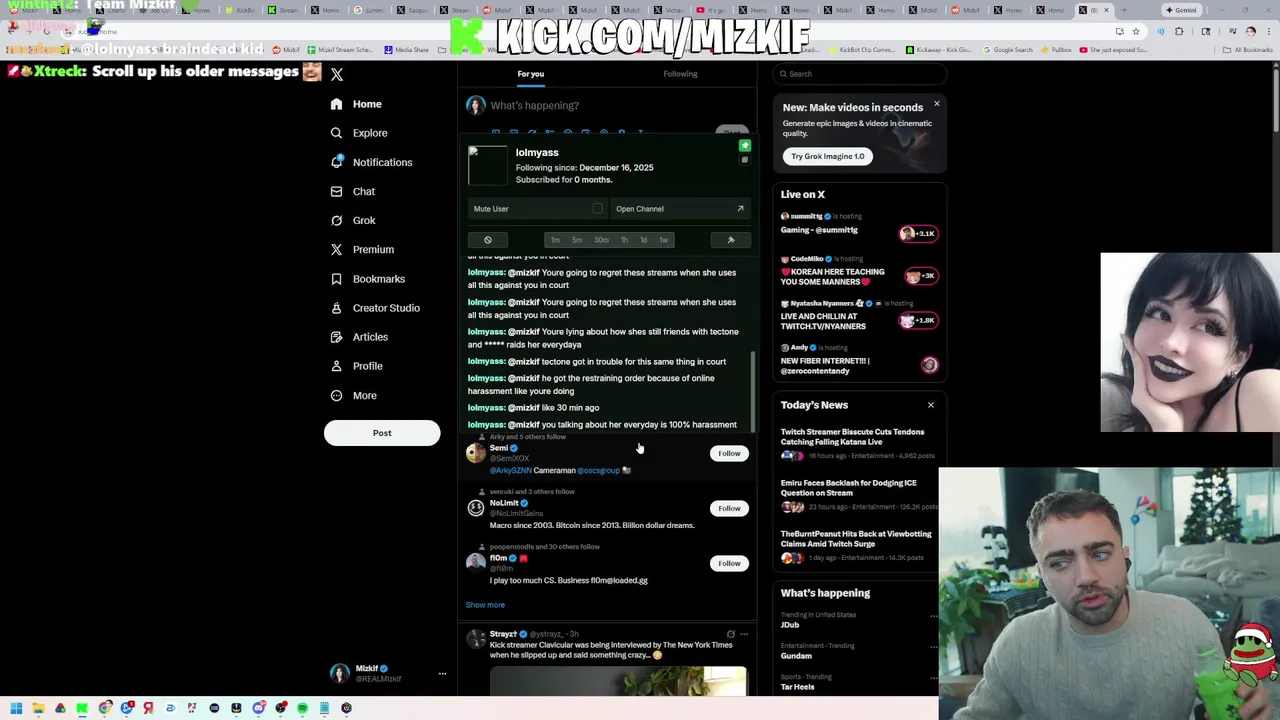The height and width of the screenshot is (720, 1280).
Task: Open Discord from the taskbar
Action: click(x=258, y=708)
